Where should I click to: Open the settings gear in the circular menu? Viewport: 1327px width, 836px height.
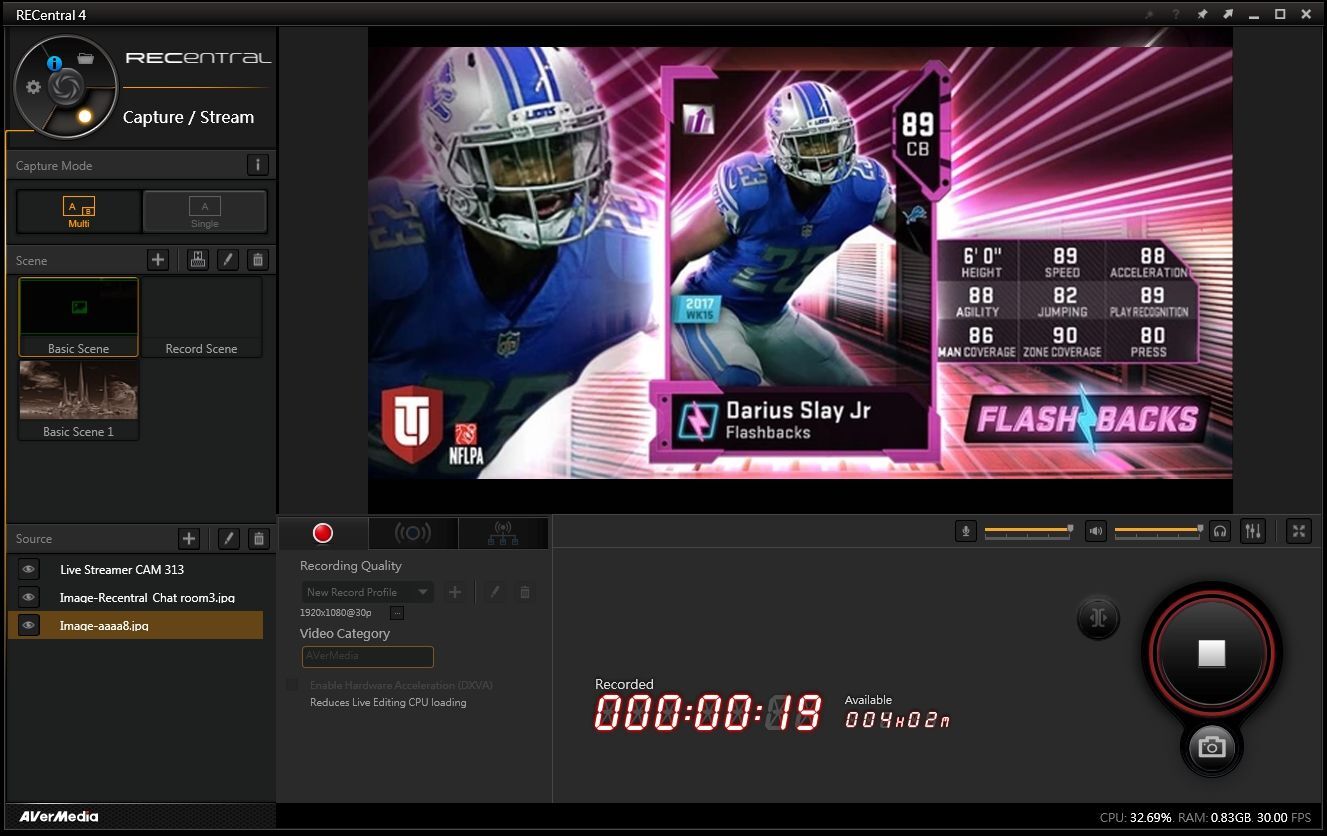pyautogui.click(x=33, y=87)
